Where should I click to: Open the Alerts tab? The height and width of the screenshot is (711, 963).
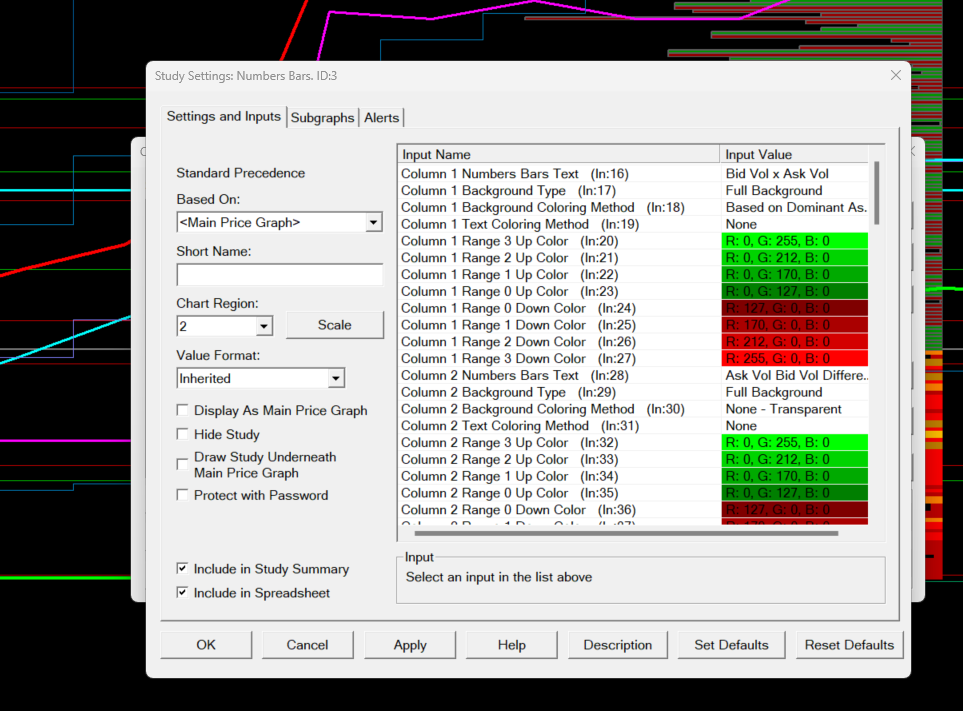point(381,118)
